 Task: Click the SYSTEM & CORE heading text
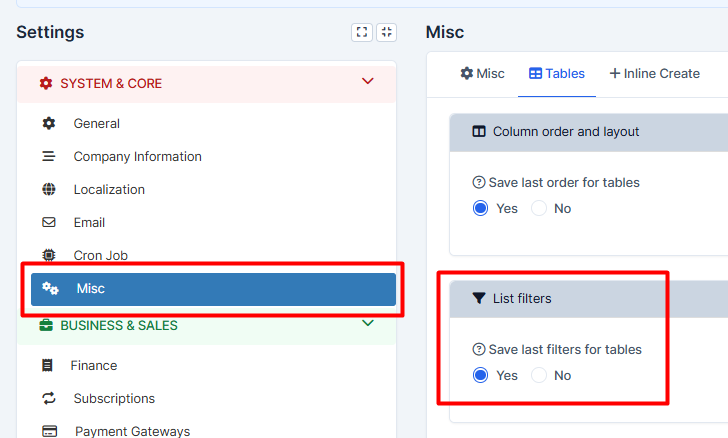tap(111, 84)
